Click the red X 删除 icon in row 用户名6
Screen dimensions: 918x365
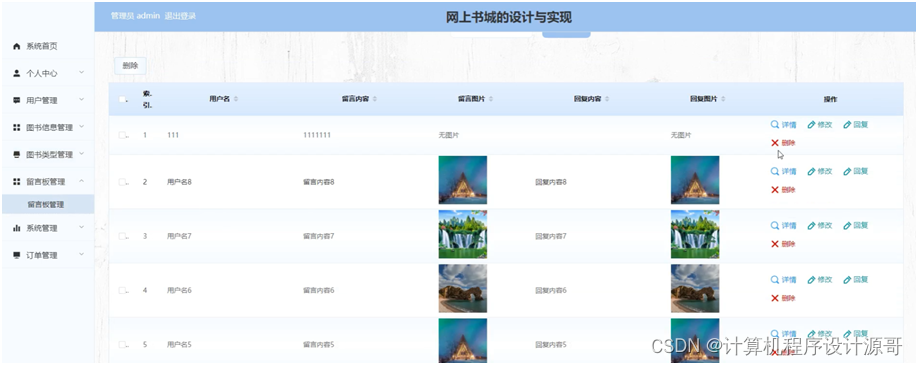pos(775,298)
